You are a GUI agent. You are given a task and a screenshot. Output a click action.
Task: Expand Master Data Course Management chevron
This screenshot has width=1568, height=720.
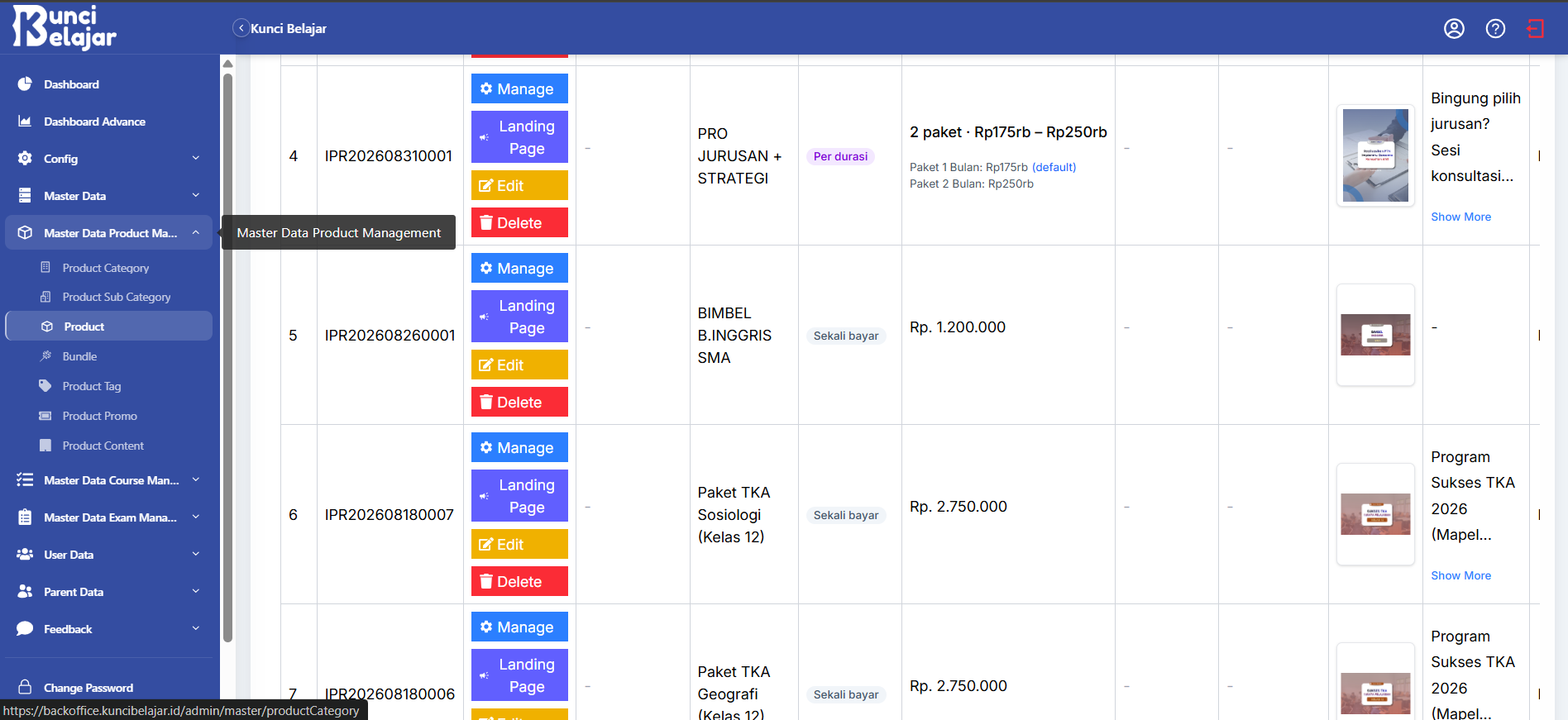click(x=196, y=479)
